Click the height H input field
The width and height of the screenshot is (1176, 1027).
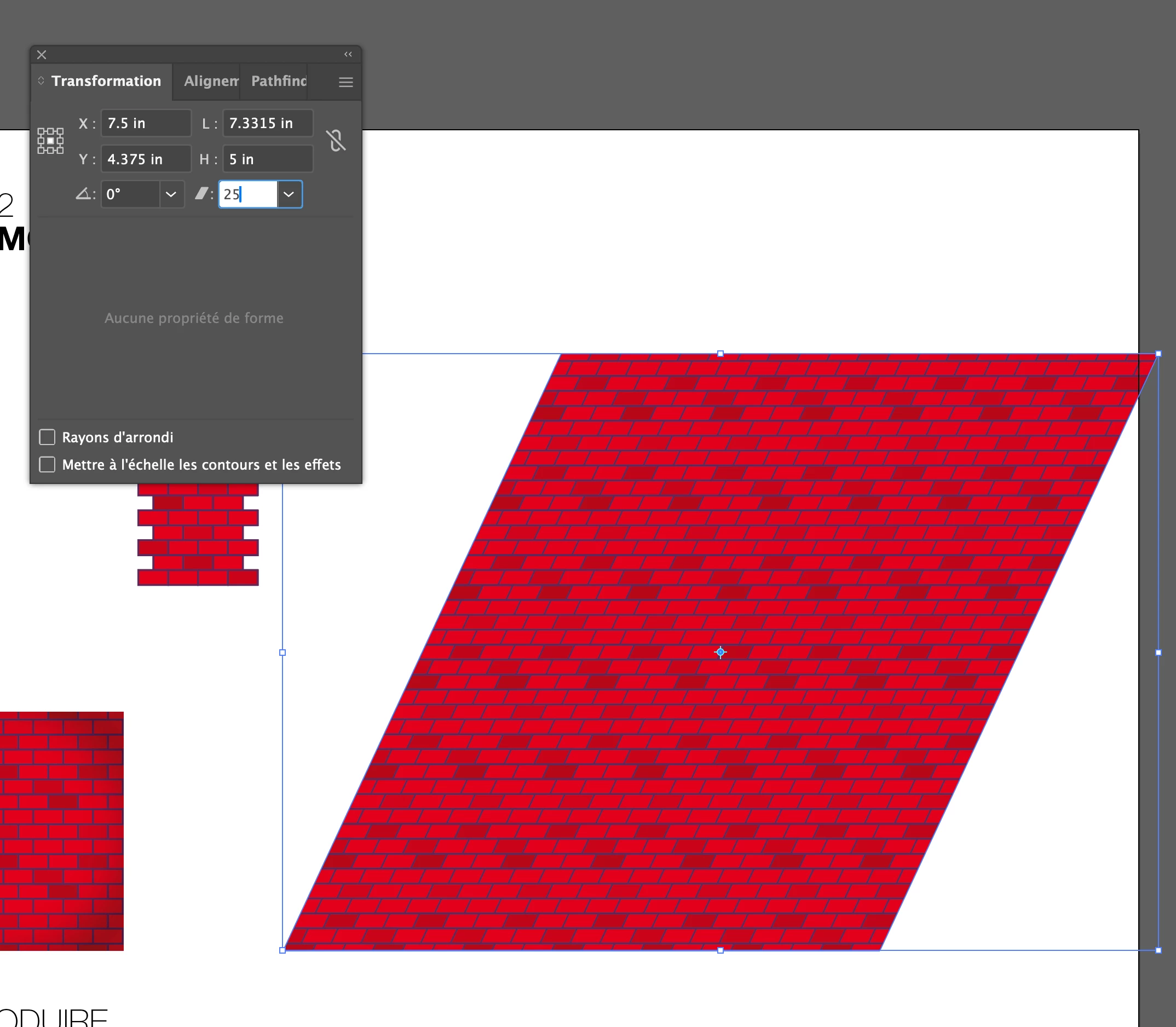(x=267, y=159)
